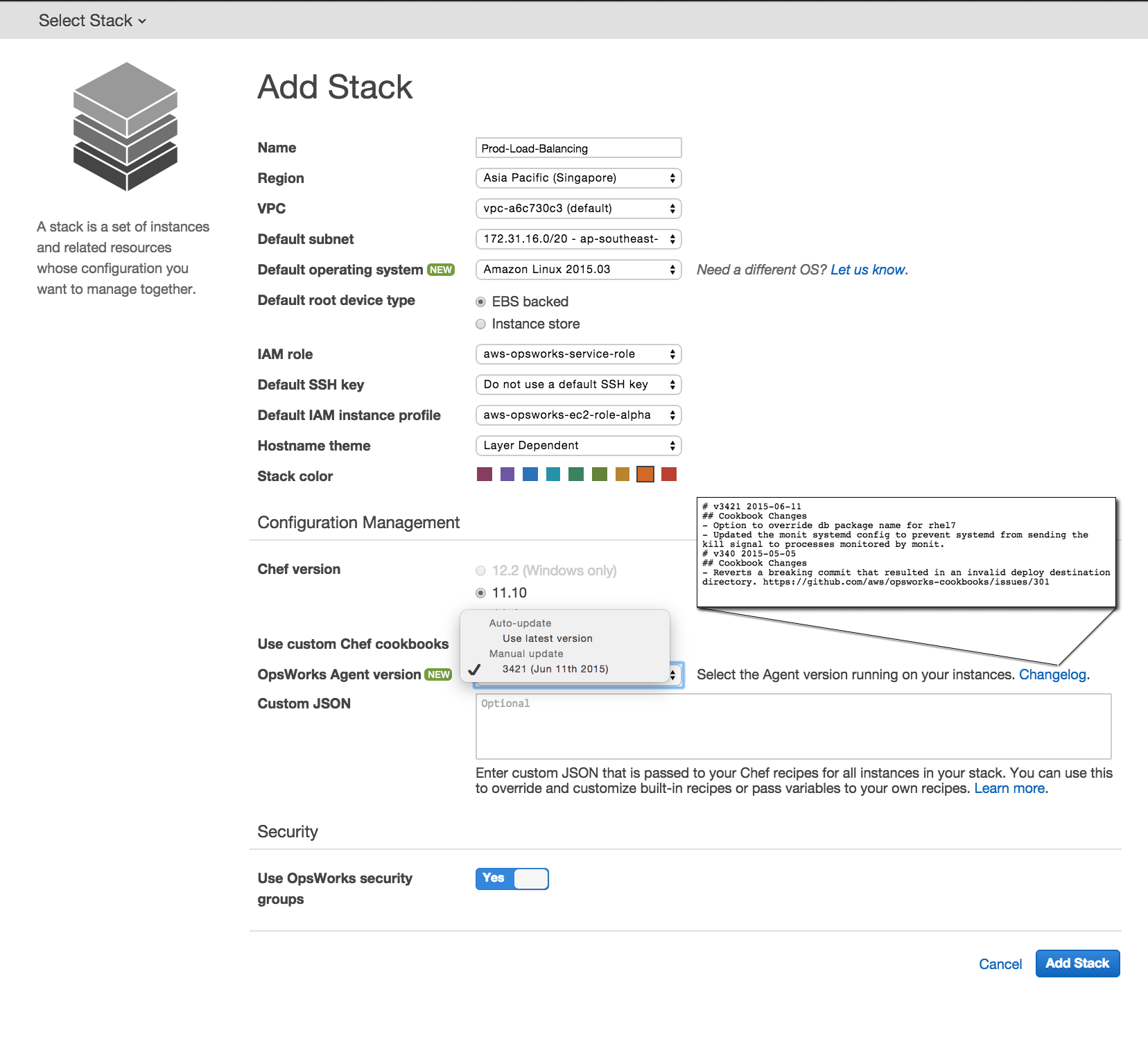Click the 'Auto-update' group header text
Screen dimensions: 1148x1037
(x=520, y=623)
